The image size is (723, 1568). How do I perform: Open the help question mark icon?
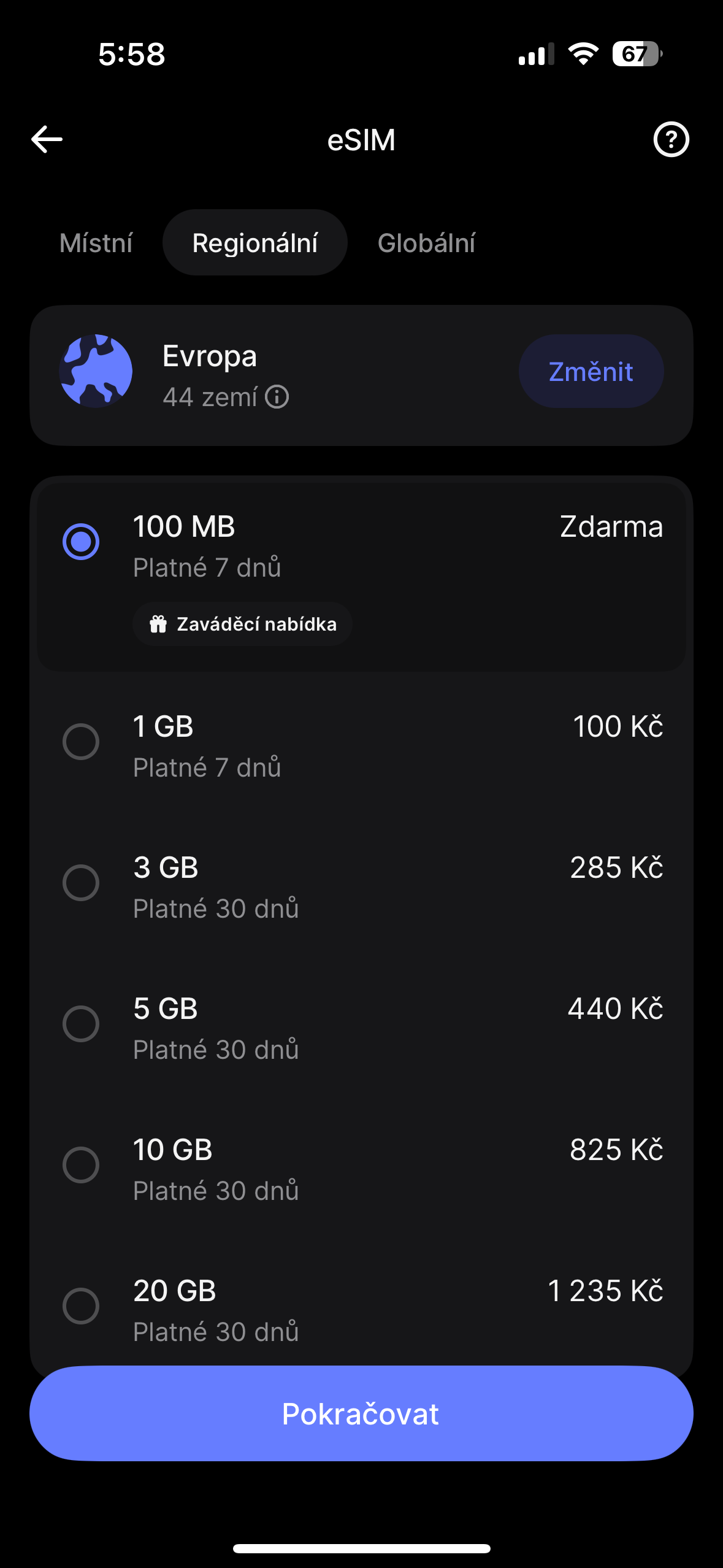[671, 139]
